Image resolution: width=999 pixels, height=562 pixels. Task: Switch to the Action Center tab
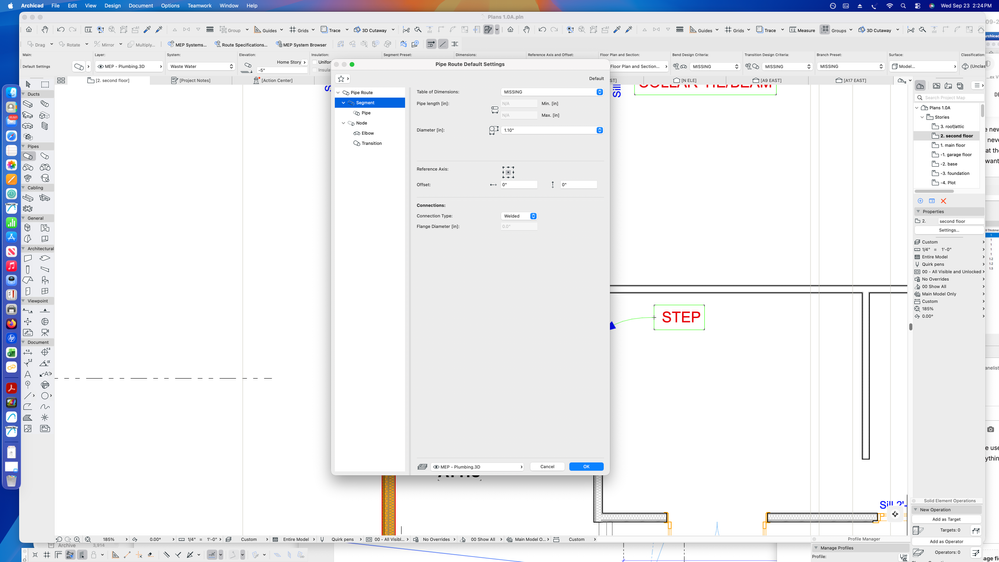(x=273, y=80)
